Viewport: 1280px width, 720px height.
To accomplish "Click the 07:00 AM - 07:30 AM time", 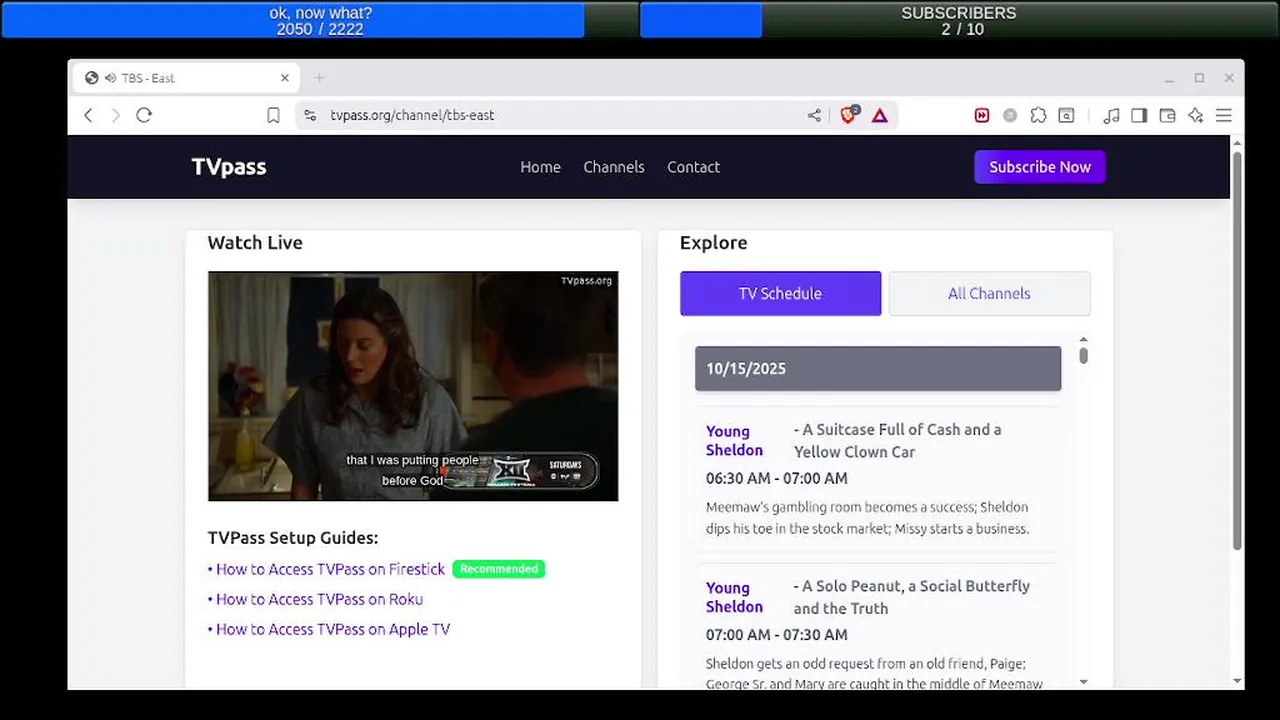I will [x=777, y=634].
